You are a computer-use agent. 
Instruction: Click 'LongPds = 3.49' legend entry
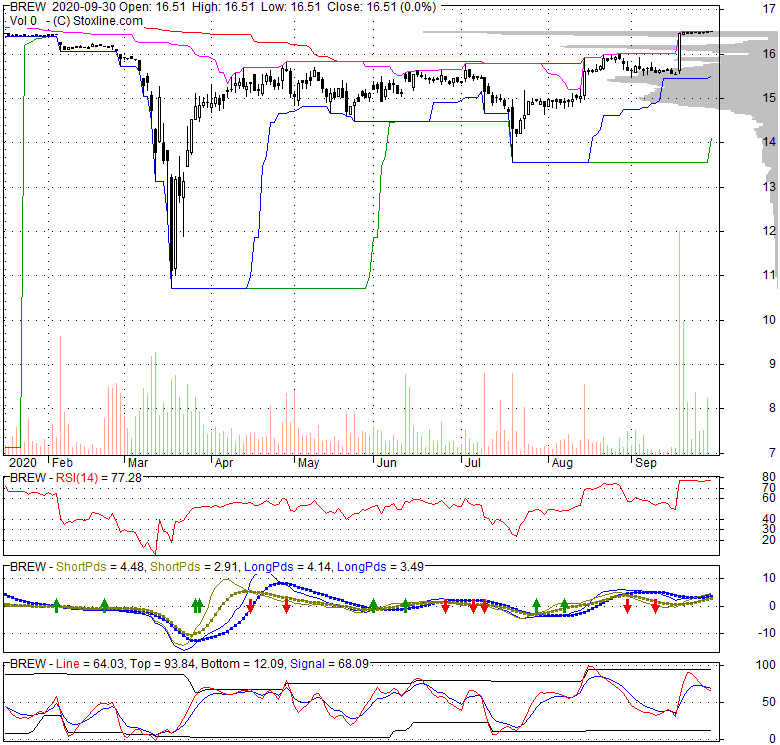381,567
